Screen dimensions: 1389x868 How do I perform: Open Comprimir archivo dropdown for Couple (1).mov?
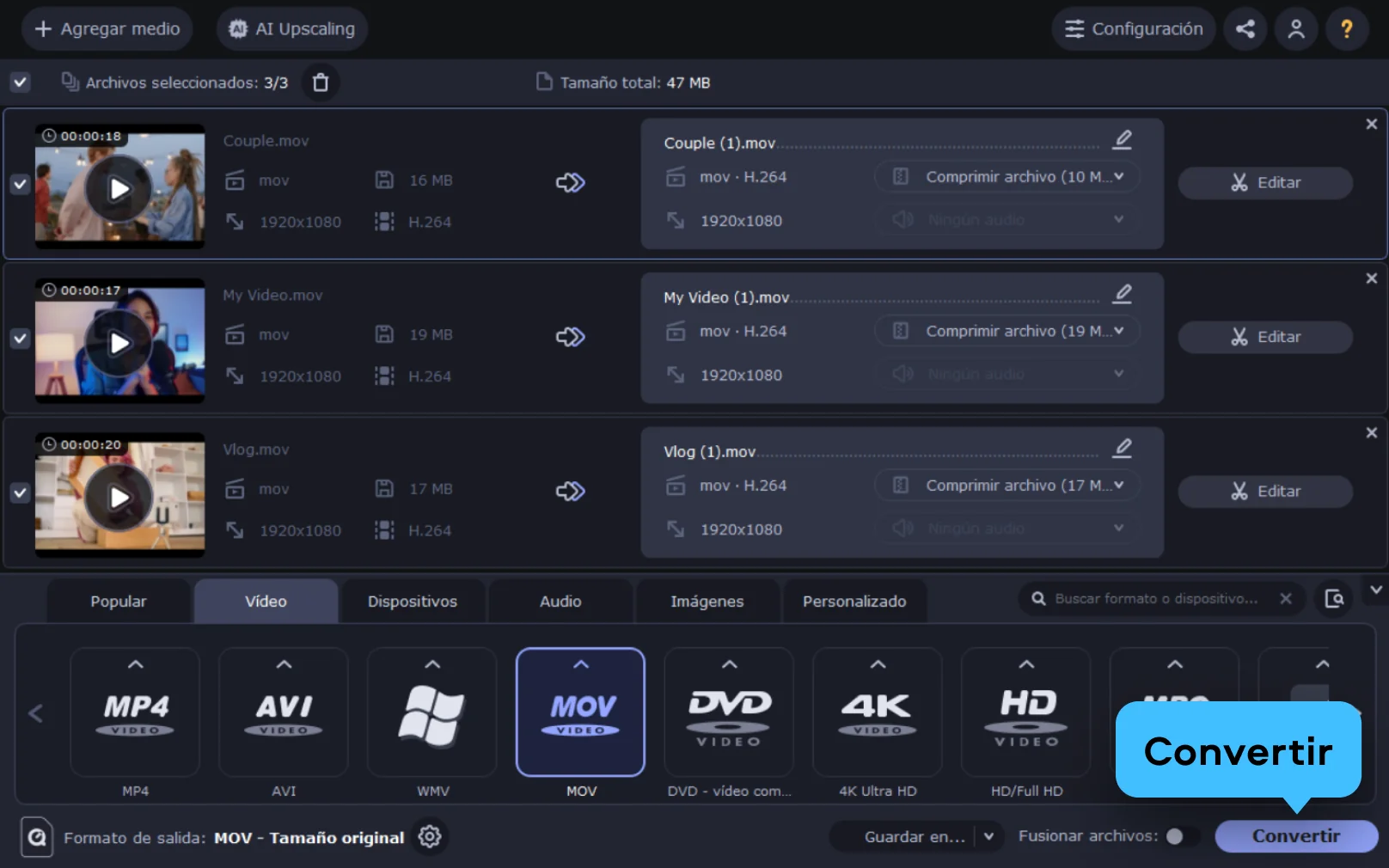(x=1007, y=176)
